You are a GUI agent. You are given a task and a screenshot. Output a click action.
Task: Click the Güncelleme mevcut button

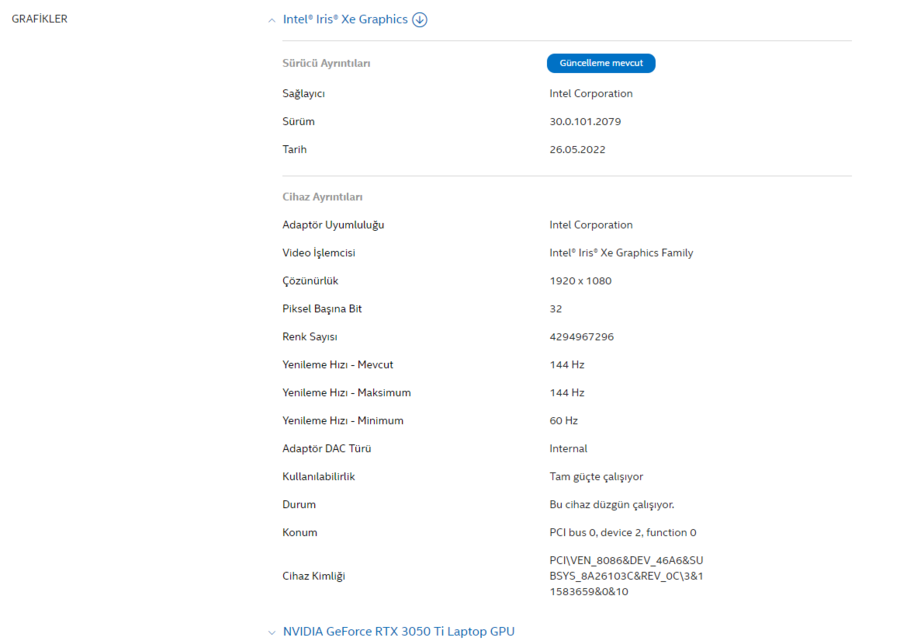point(601,63)
